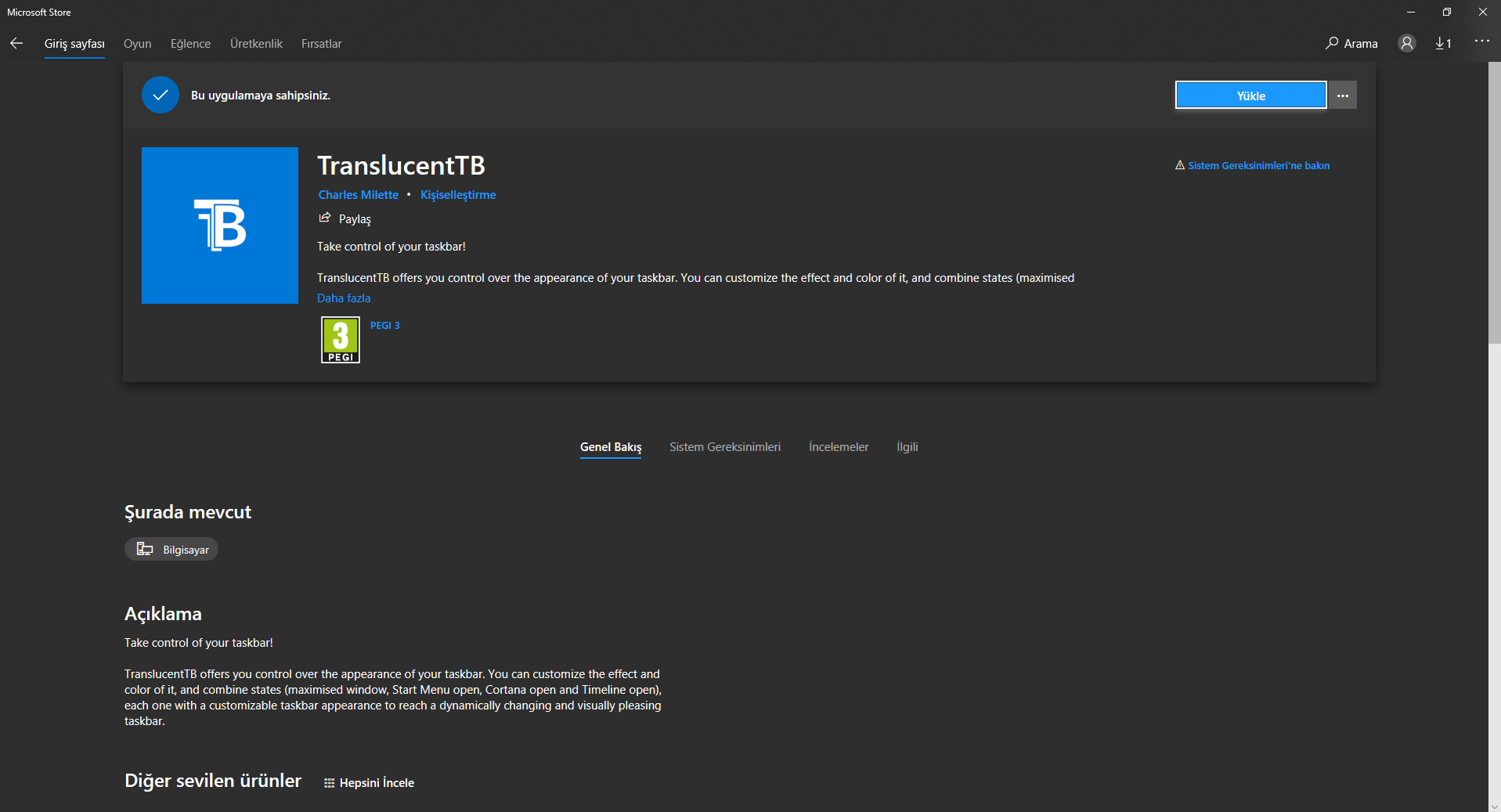Click the Bu uygulamaya sahipsiniz message
This screenshot has height=812, width=1501.
(261, 96)
